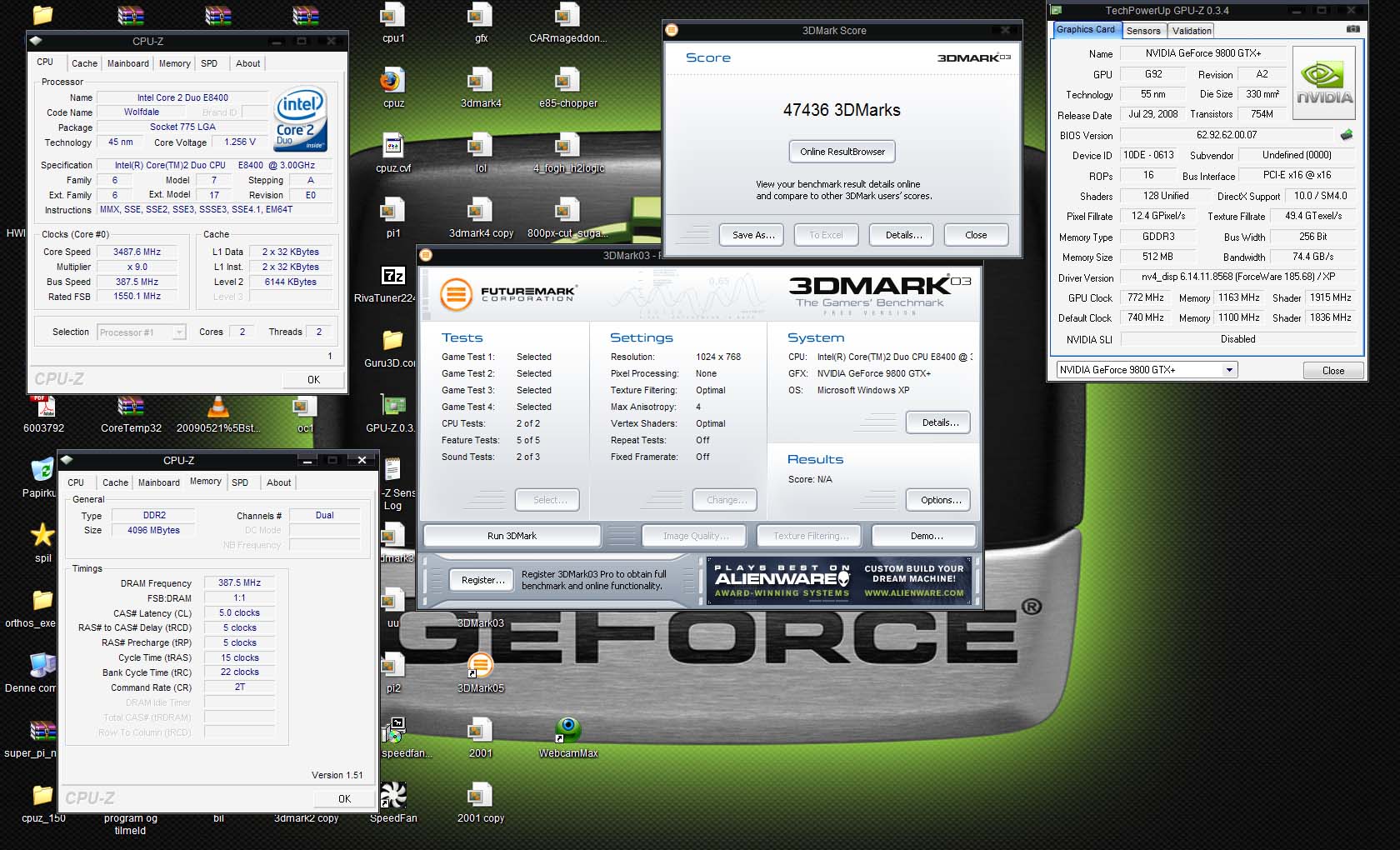Open the Validation tab in GPU-Z

pyautogui.click(x=1192, y=31)
